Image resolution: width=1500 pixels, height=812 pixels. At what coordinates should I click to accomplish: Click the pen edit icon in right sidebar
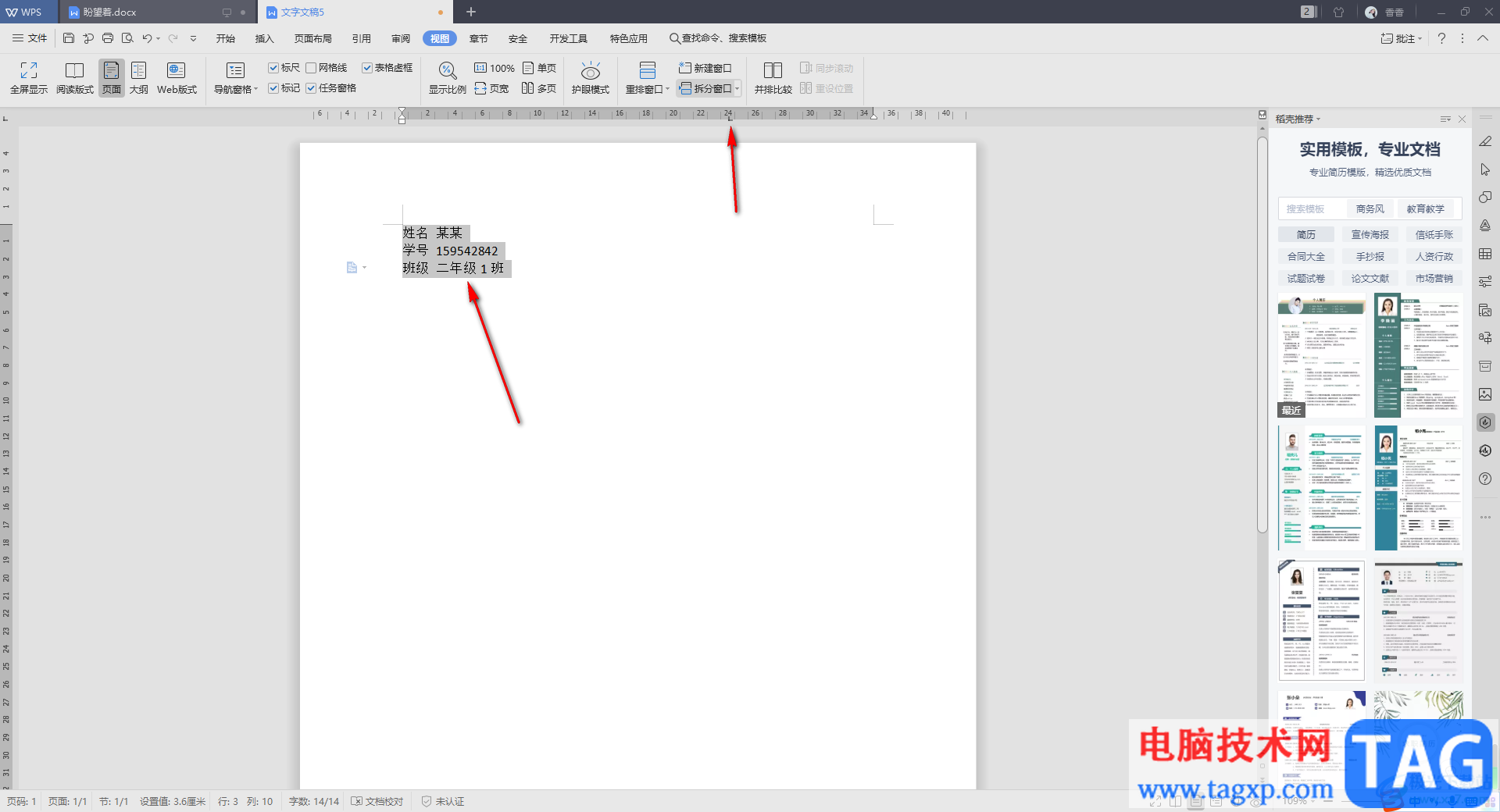1485,141
